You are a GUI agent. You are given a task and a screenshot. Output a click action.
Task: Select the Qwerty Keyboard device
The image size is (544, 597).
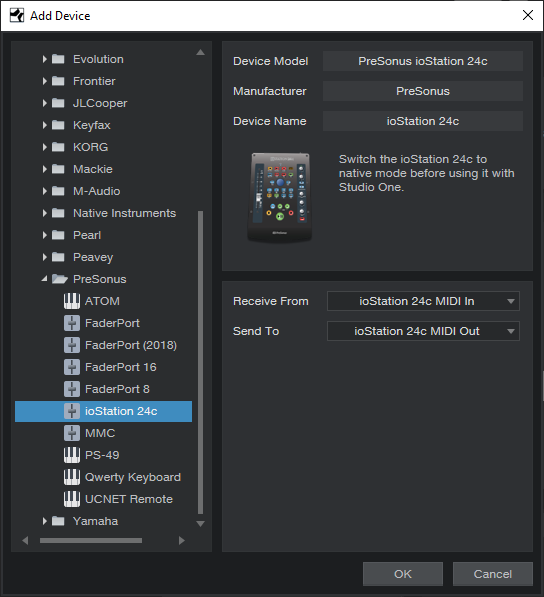point(103,477)
